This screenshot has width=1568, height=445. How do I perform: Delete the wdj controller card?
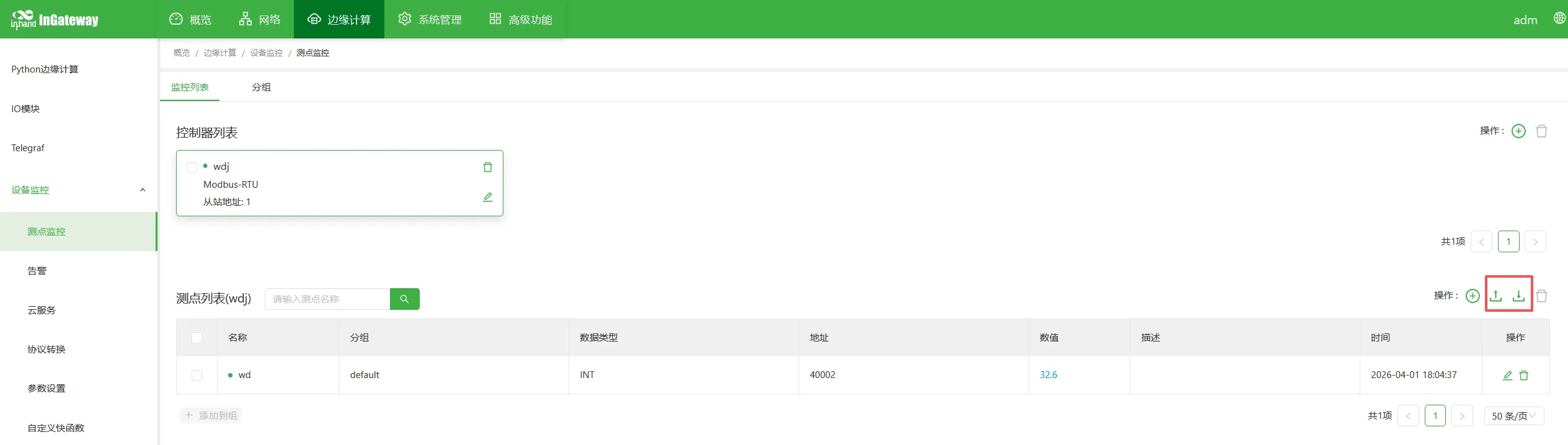[488, 167]
